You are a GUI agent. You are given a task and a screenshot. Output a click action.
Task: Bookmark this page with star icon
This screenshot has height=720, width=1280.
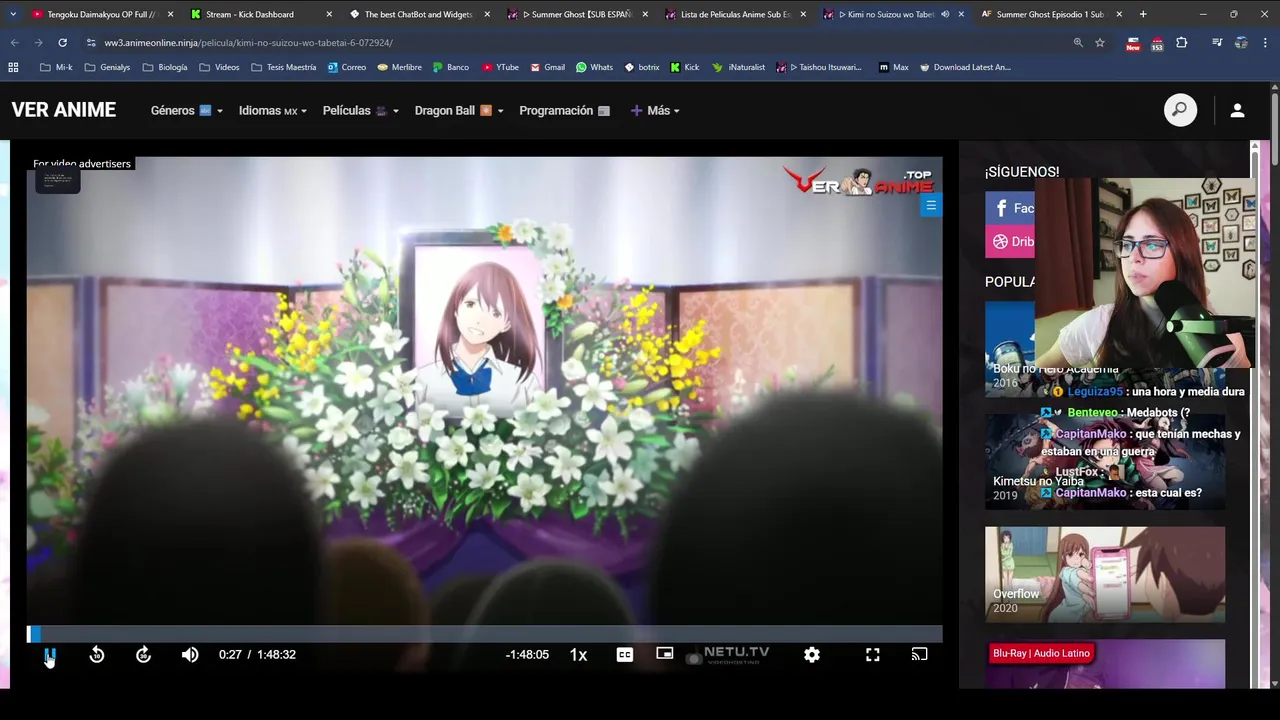[1100, 43]
